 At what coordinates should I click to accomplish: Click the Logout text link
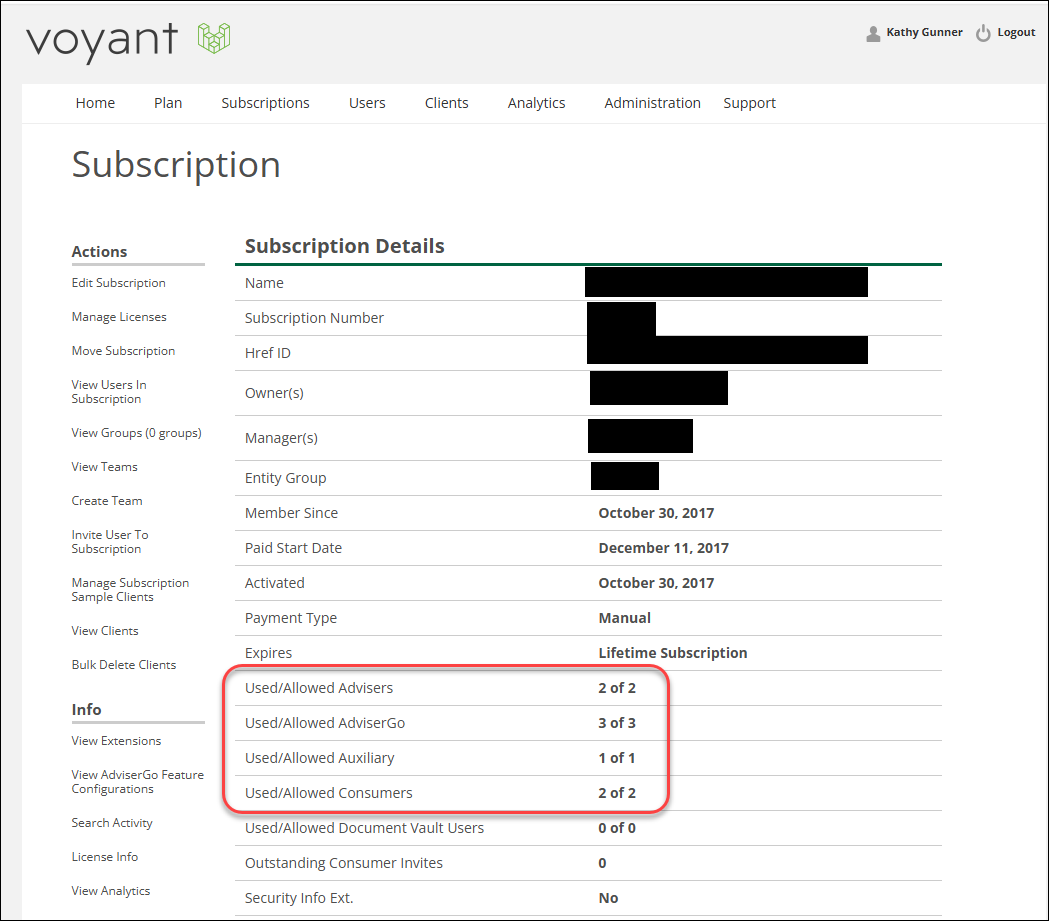[x=1016, y=32]
